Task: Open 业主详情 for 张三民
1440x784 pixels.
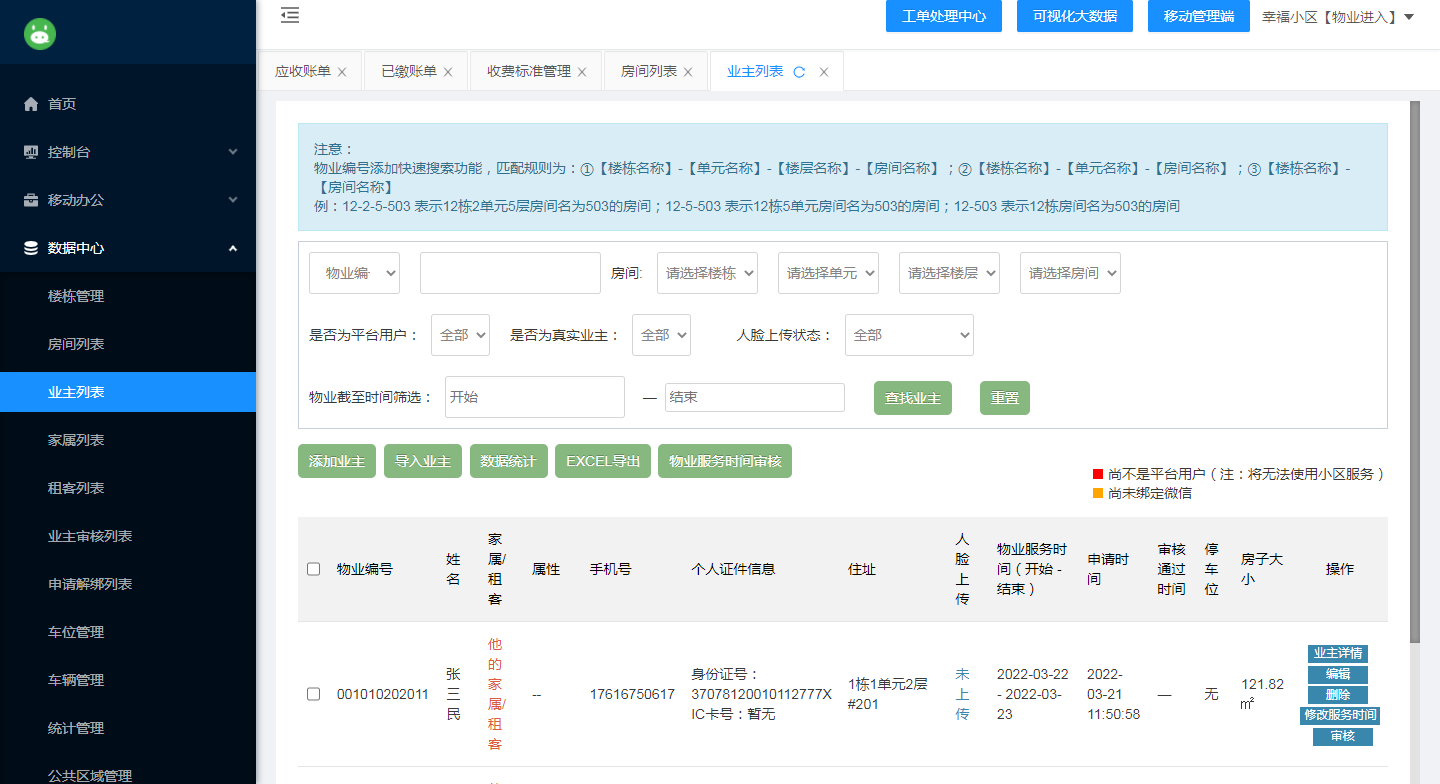Action: pos(1338,653)
